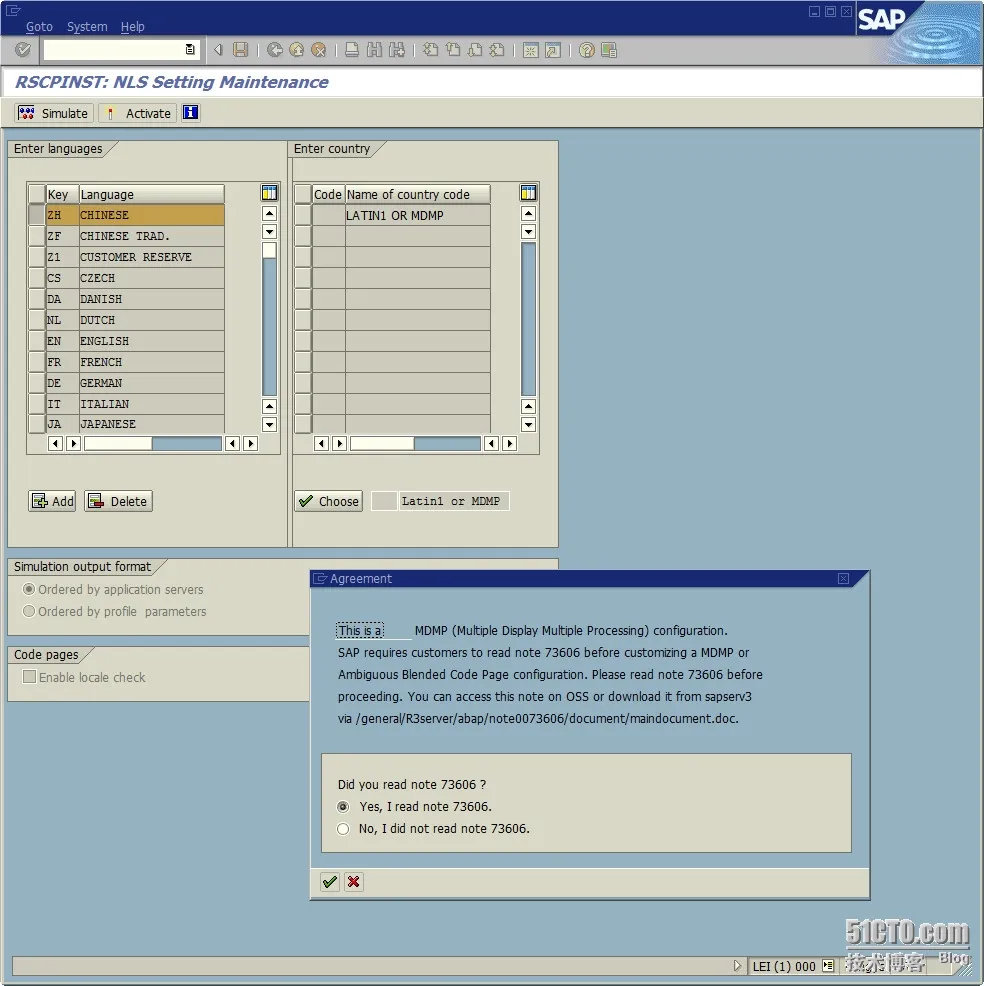Click the rightmost horizontal scroll arrow under country table
984x986 pixels.
(x=509, y=443)
